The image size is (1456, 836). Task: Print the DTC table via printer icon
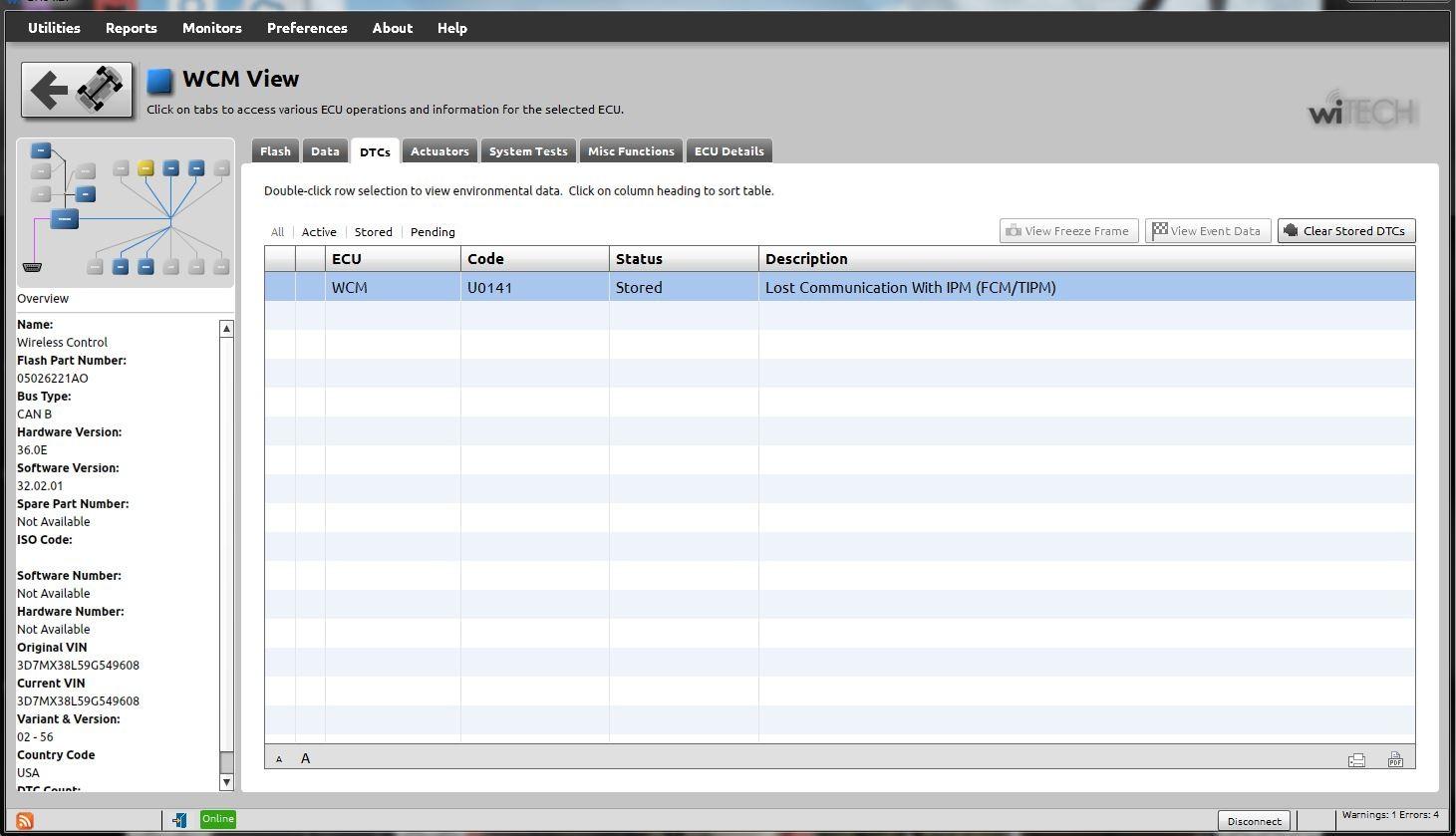pyautogui.click(x=1356, y=760)
